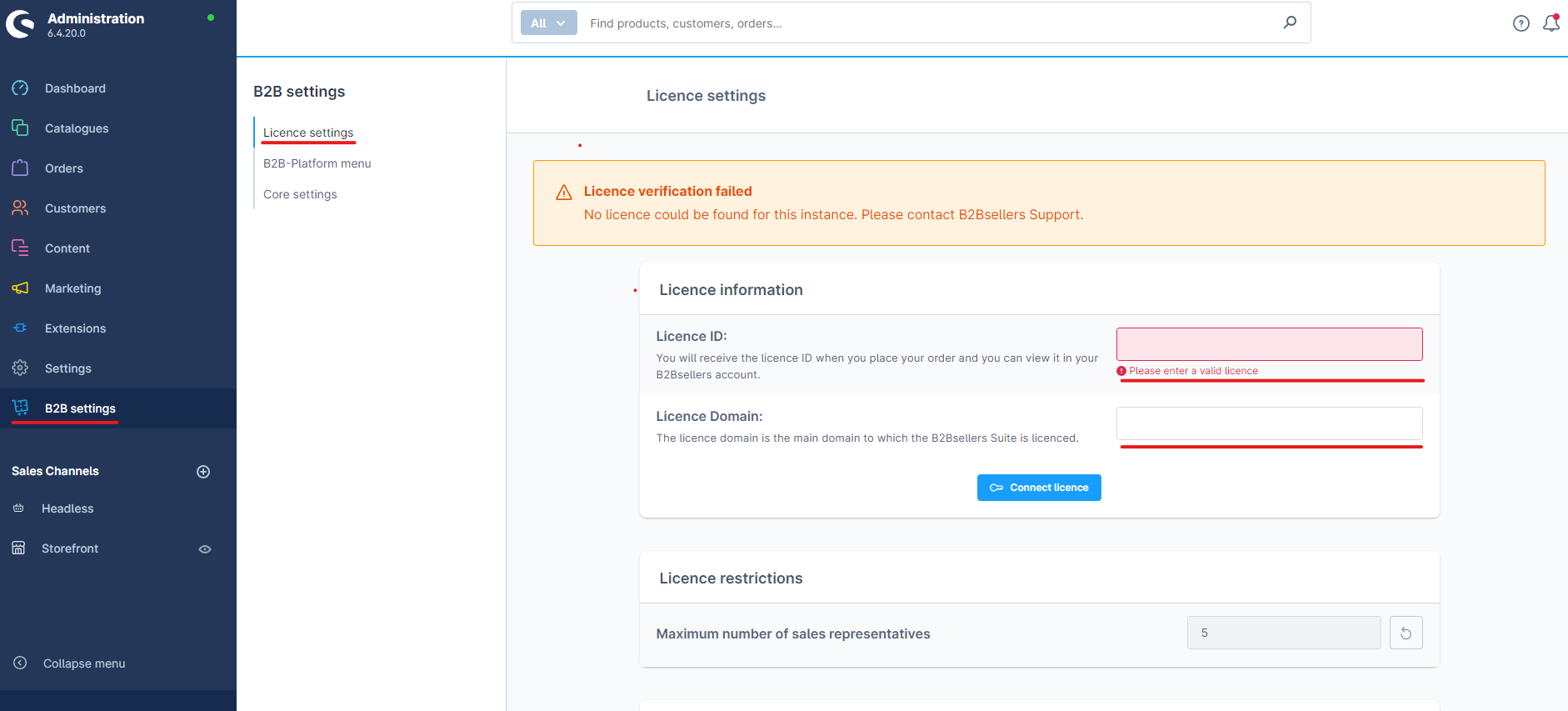Open the Headless sales channel

coord(67,508)
